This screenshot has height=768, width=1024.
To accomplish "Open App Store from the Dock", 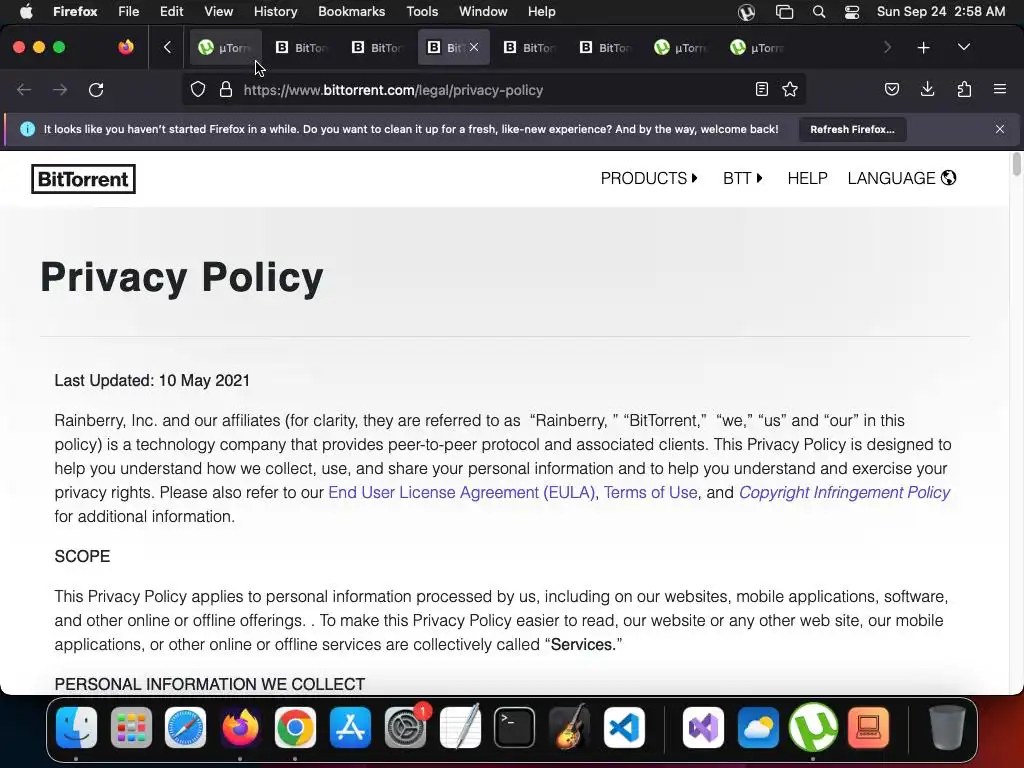I will pyautogui.click(x=350, y=728).
